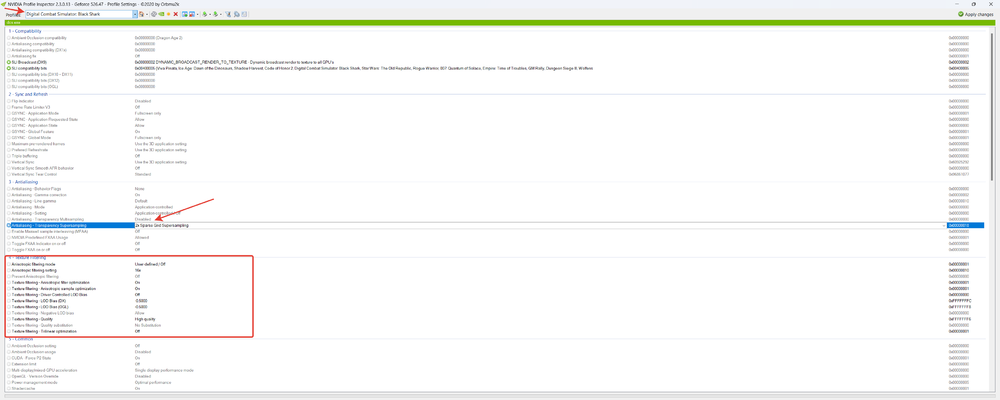Click High quality value of Texture filtering Quality
Viewport: 1000px width, 400px height.
tap(145, 319)
